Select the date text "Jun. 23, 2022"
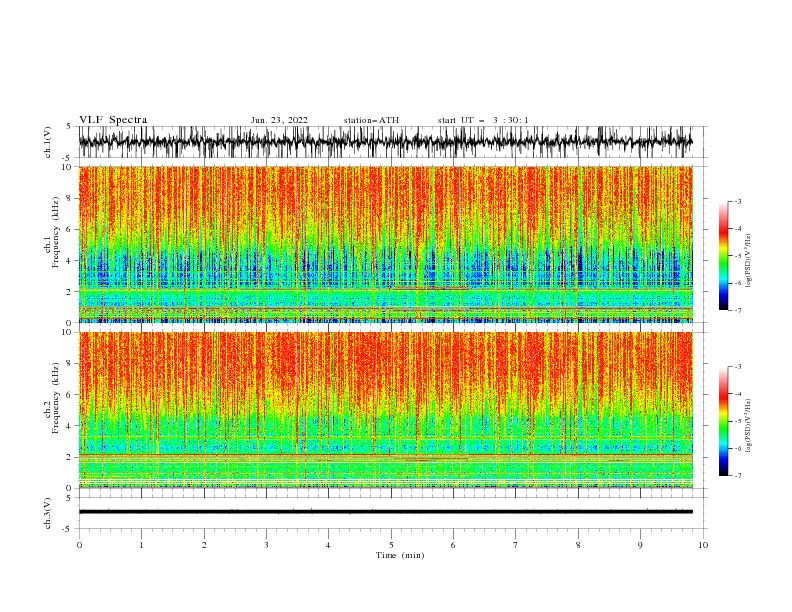 (x=279, y=120)
